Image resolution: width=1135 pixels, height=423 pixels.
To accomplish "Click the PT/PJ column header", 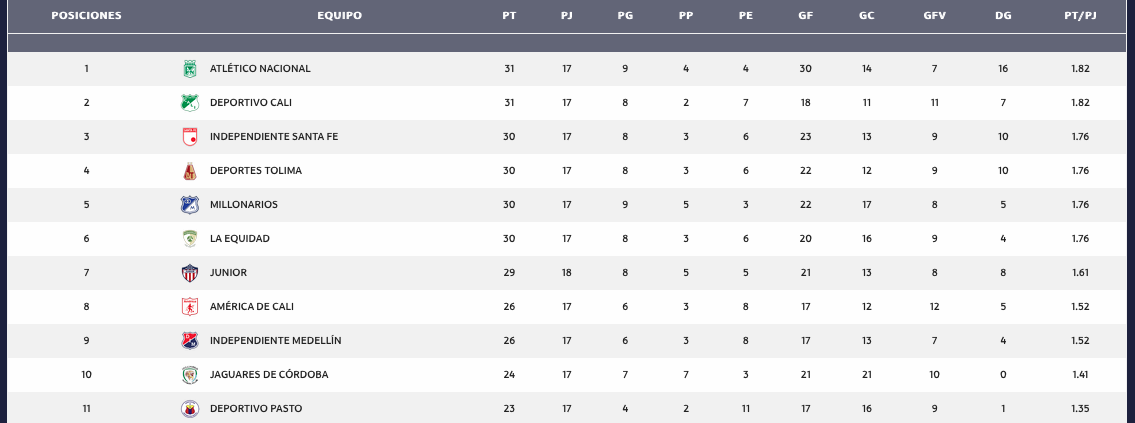I will coord(1079,16).
